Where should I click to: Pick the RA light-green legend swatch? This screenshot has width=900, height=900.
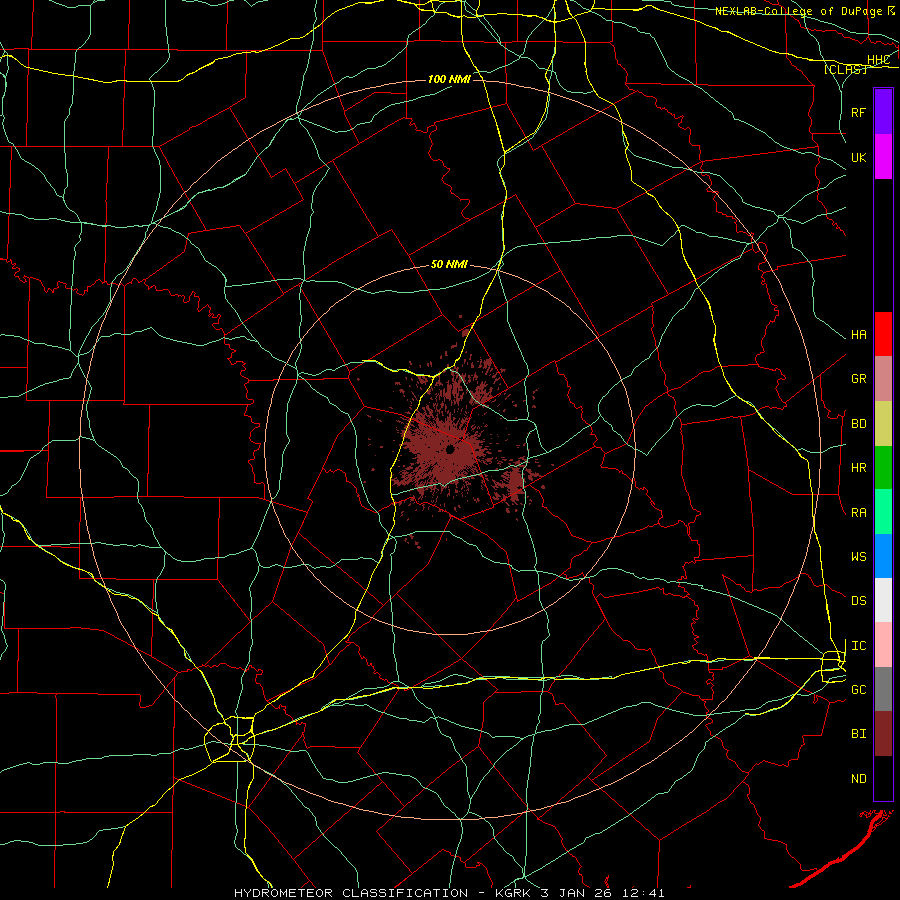click(883, 512)
